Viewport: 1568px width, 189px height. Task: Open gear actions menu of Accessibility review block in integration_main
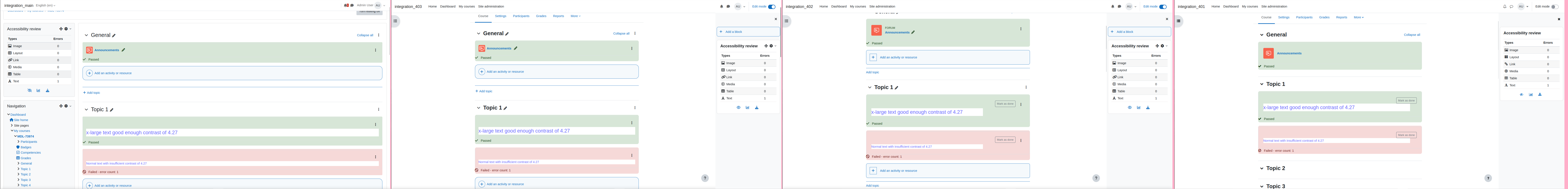coord(67,29)
